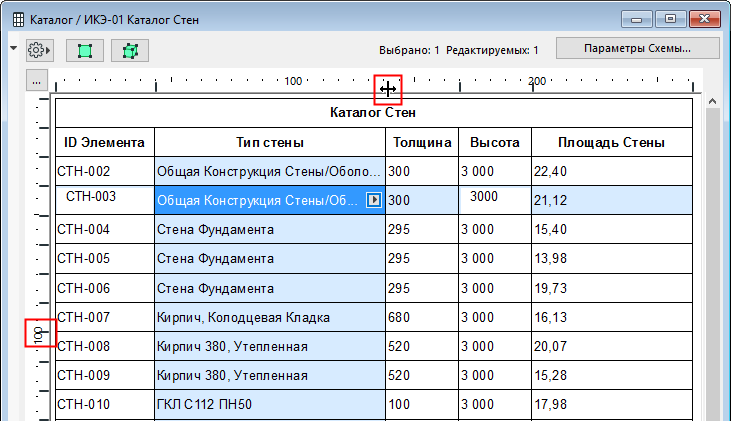Image resolution: width=731 pixels, height=421 pixels.
Task: Click area value 16,13
Action: coord(612,317)
